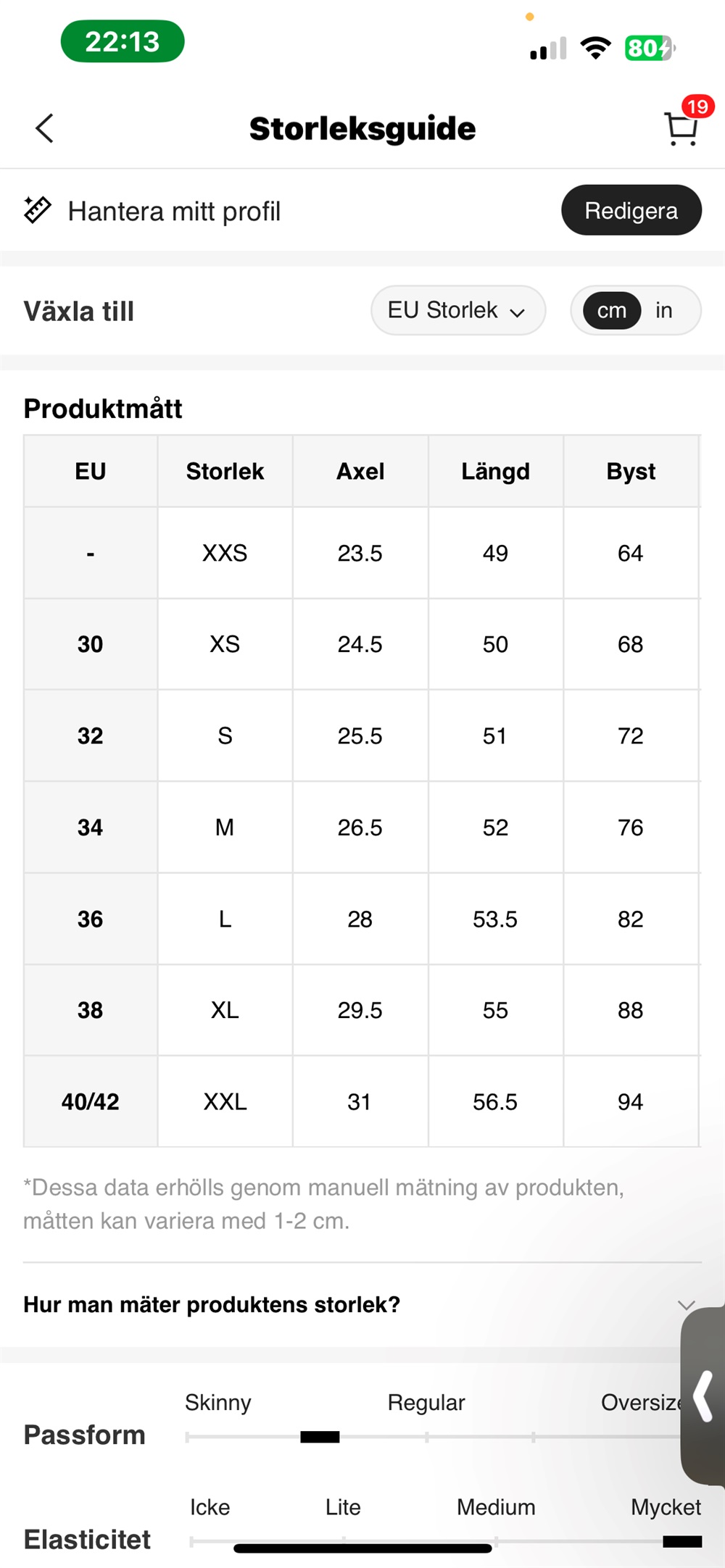Tap the Wi-Fi status icon
The width and height of the screenshot is (725, 1568).
click(x=595, y=48)
